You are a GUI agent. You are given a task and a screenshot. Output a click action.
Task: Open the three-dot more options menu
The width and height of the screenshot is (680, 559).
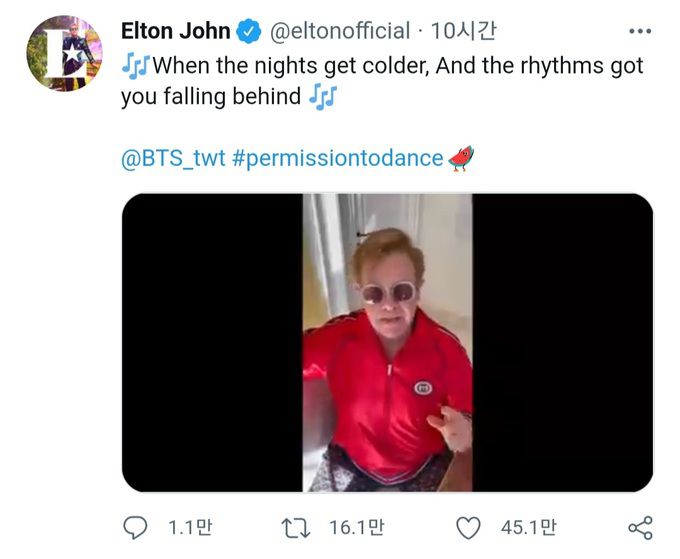pos(639,31)
